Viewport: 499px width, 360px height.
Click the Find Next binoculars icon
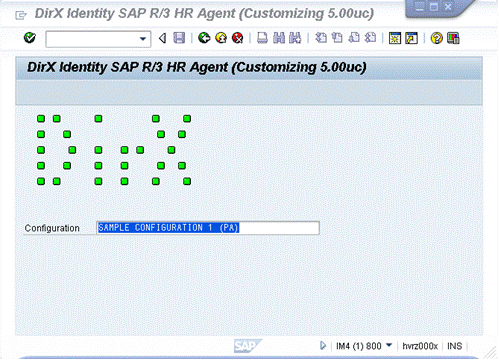tap(295, 38)
